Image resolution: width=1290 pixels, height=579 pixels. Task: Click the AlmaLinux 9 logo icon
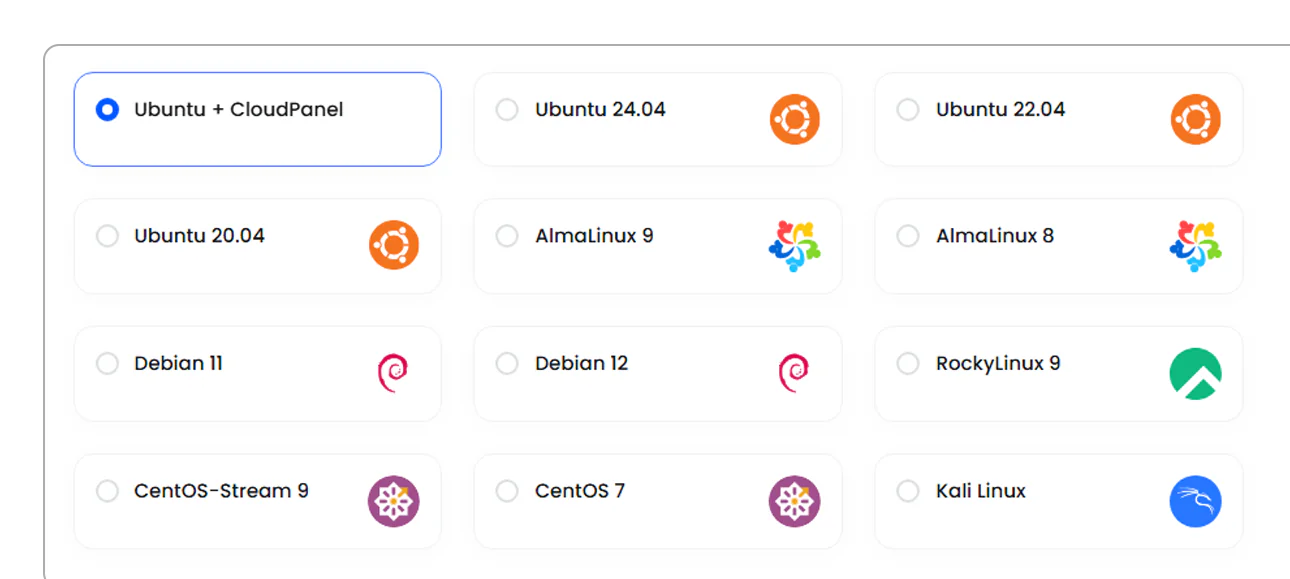click(x=794, y=246)
